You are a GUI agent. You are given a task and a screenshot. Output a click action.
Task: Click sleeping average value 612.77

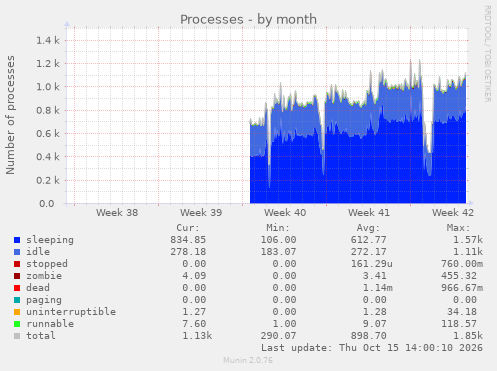coord(368,240)
